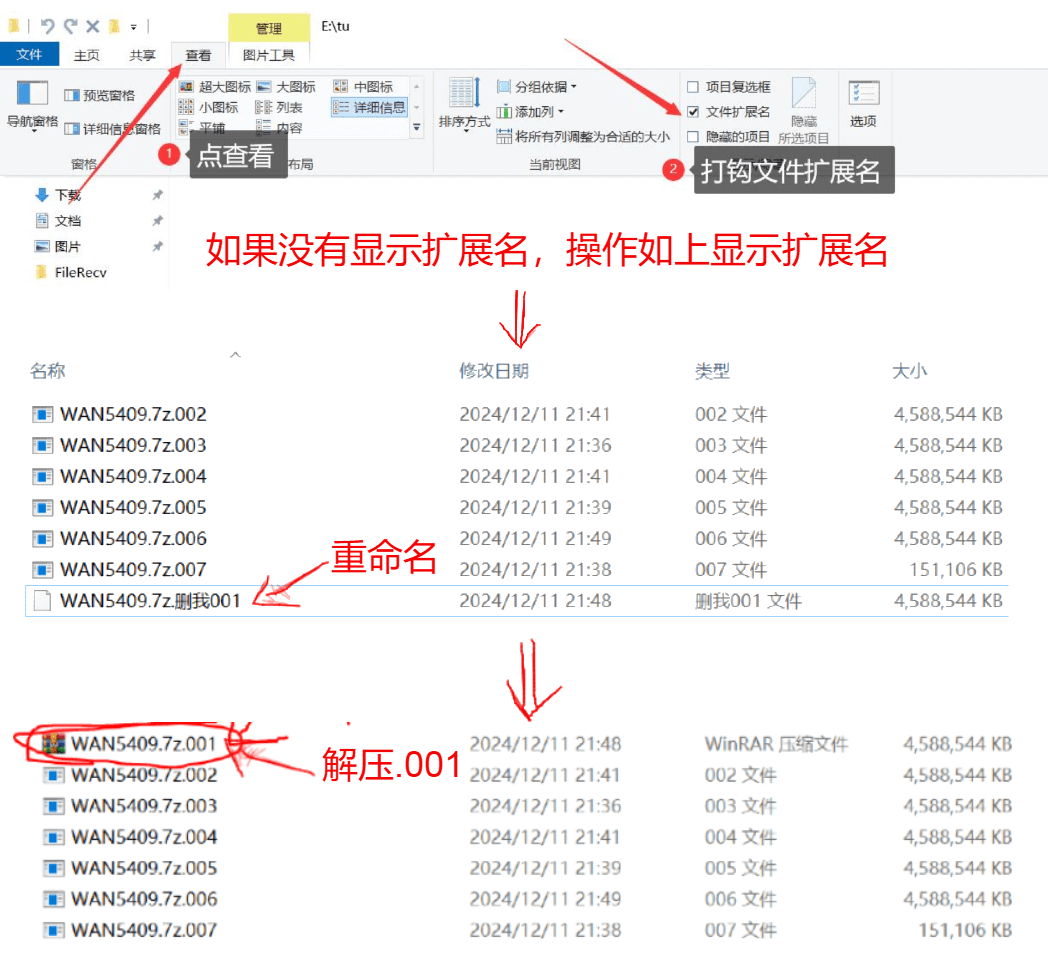Viewport: 1048px width, 958px height.
Task: Switch to the 查看 view ribbon tab
Action: point(198,56)
